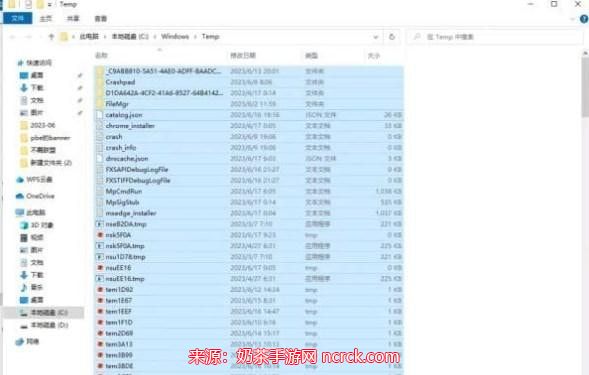Switch to the View ribbon tab
Viewport: 589px width, 375px height.
pos(101,18)
